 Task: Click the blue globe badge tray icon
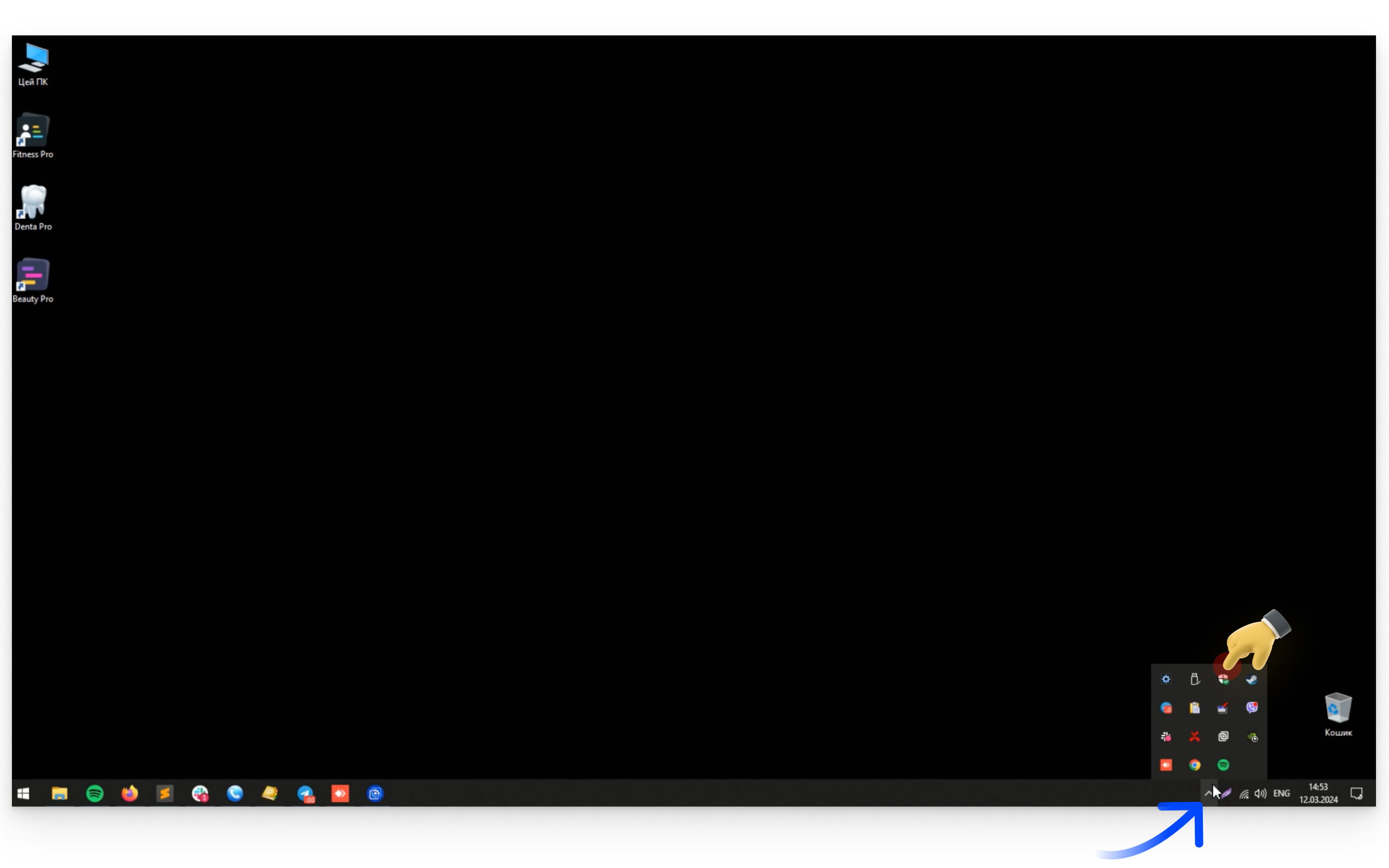point(1165,708)
